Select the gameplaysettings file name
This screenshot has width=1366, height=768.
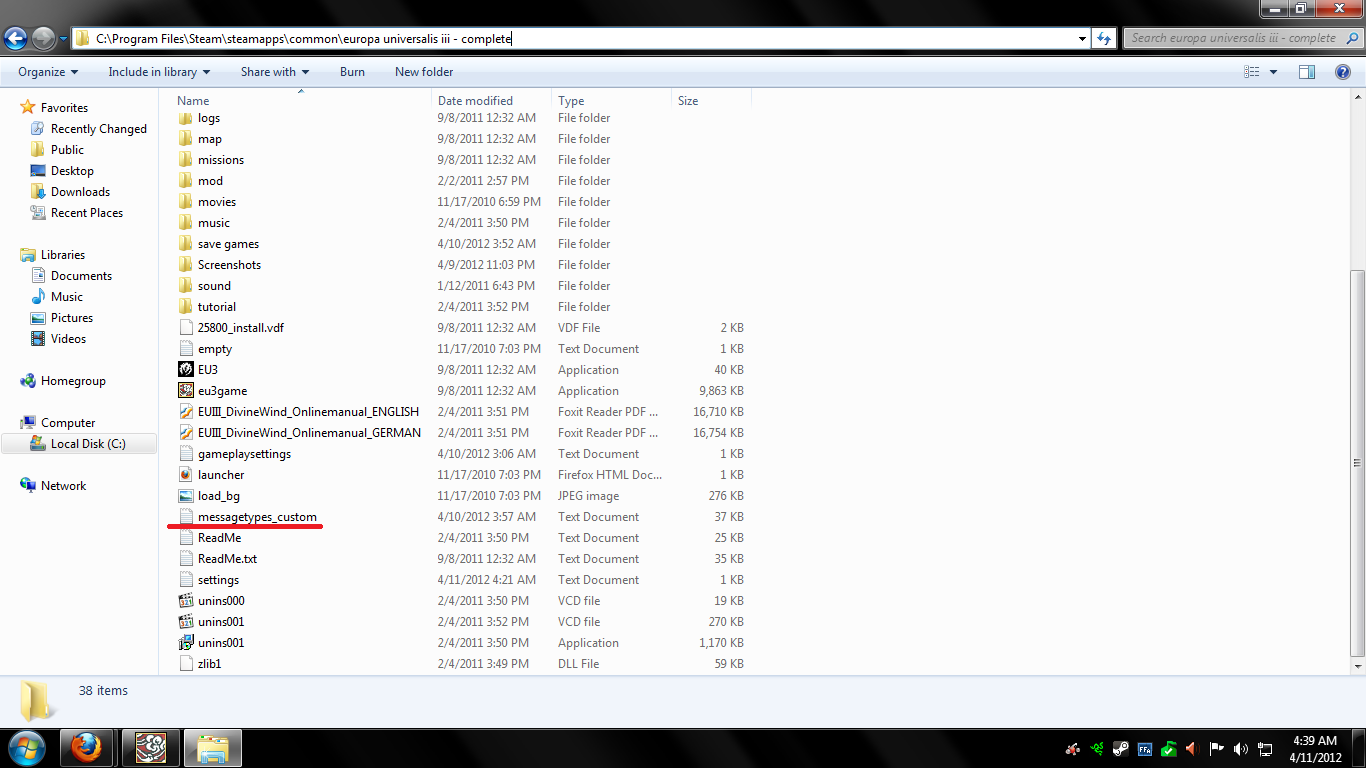(x=244, y=454)
